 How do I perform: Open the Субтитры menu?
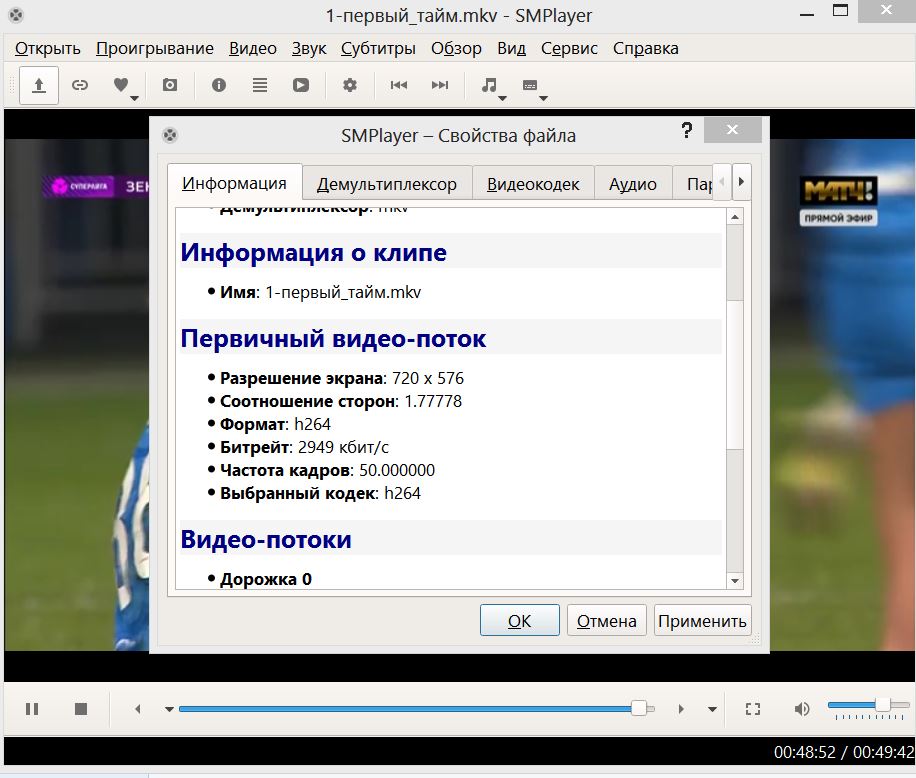pos(378,48)
